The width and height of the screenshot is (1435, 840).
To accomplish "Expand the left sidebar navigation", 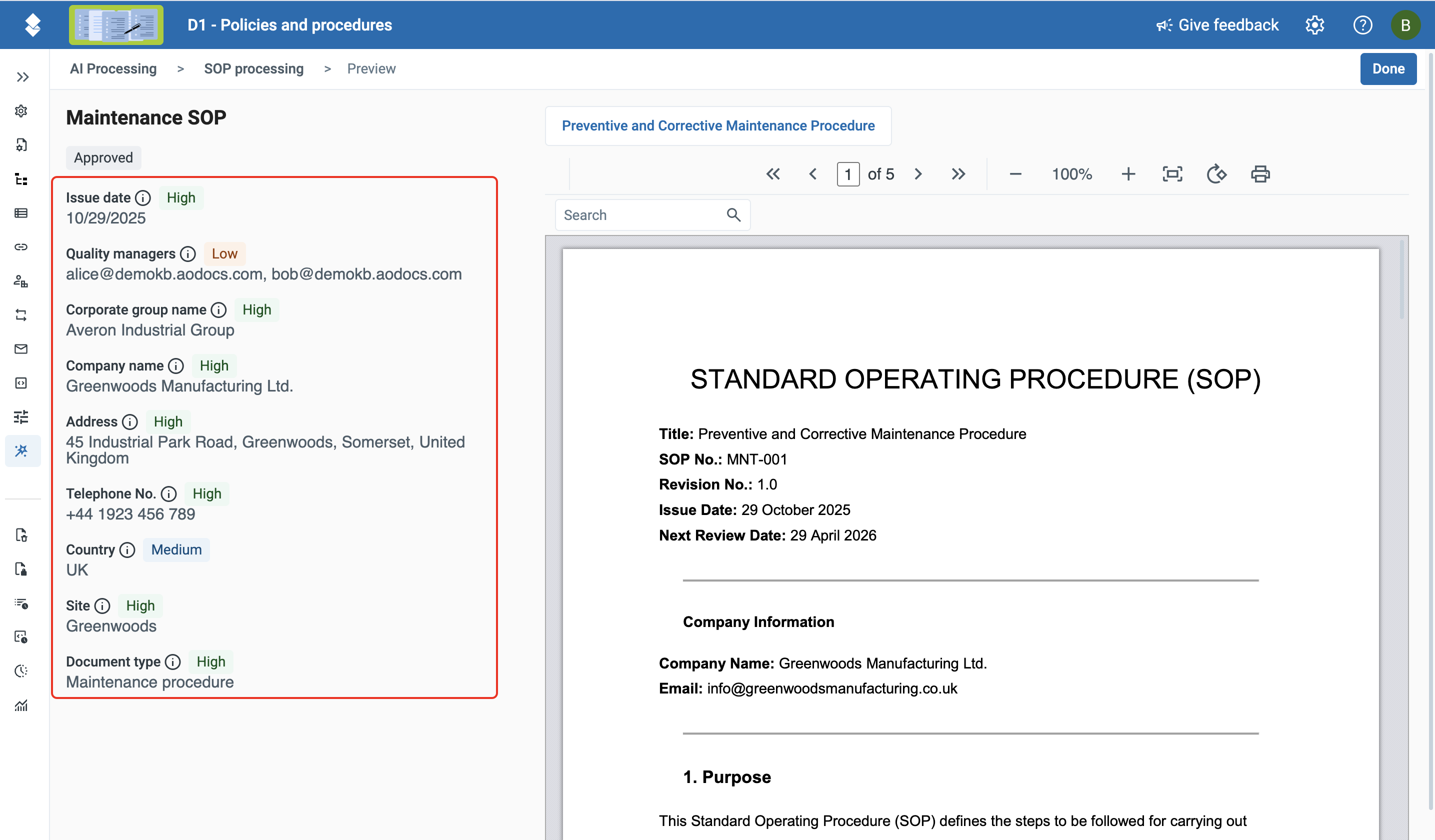I will pos(22,77).
